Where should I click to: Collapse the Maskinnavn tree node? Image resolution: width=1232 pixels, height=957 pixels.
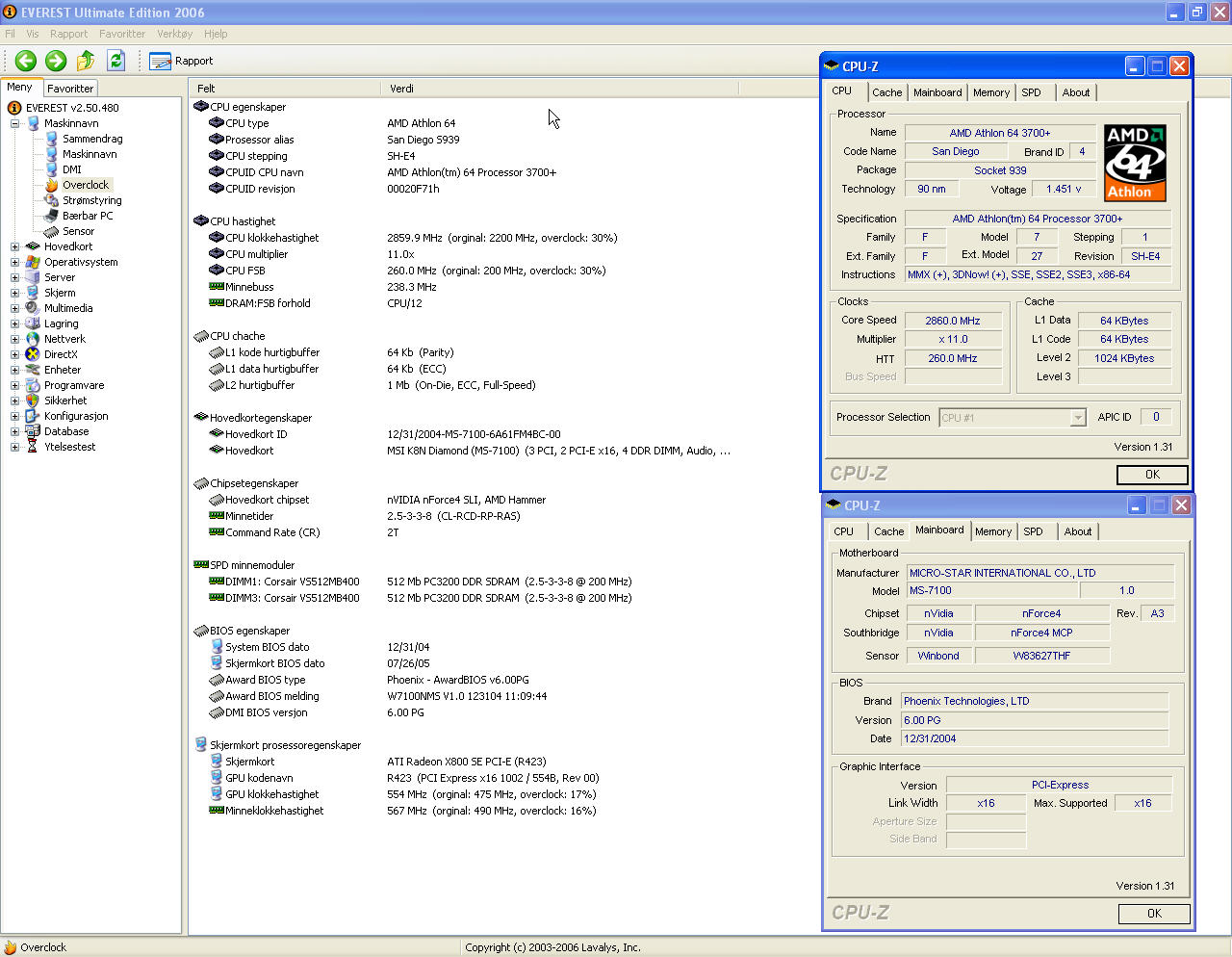[14, 123]
